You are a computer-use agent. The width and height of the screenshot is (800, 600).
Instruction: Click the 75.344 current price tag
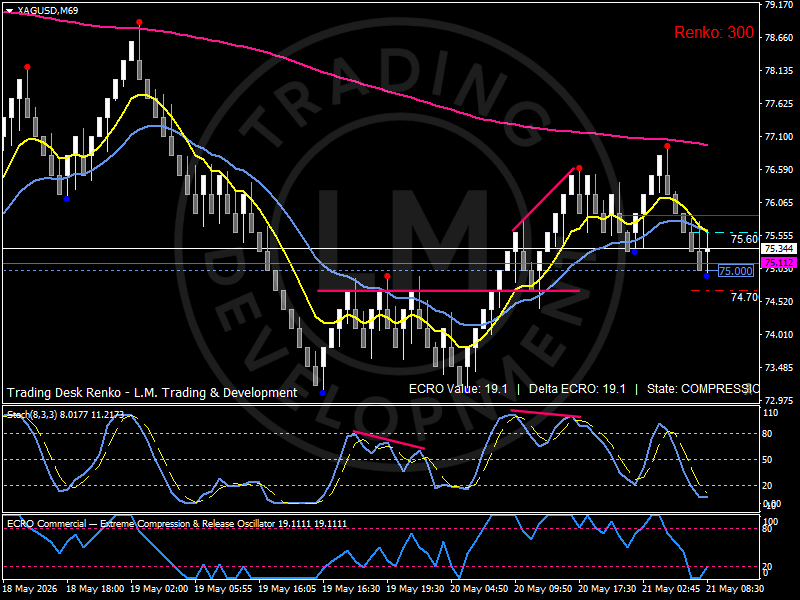(x=779, y=248)
